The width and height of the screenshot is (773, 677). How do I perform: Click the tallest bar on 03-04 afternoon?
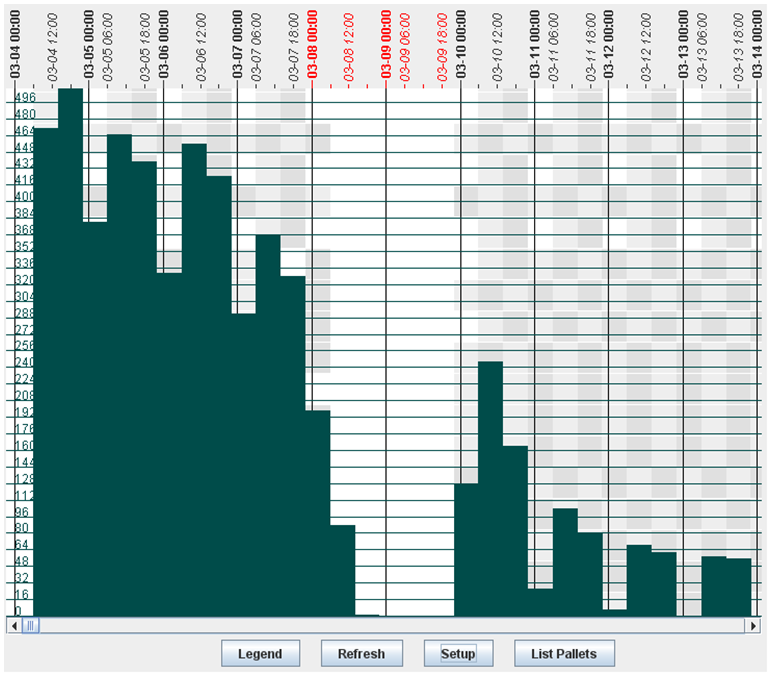(70, 352)
